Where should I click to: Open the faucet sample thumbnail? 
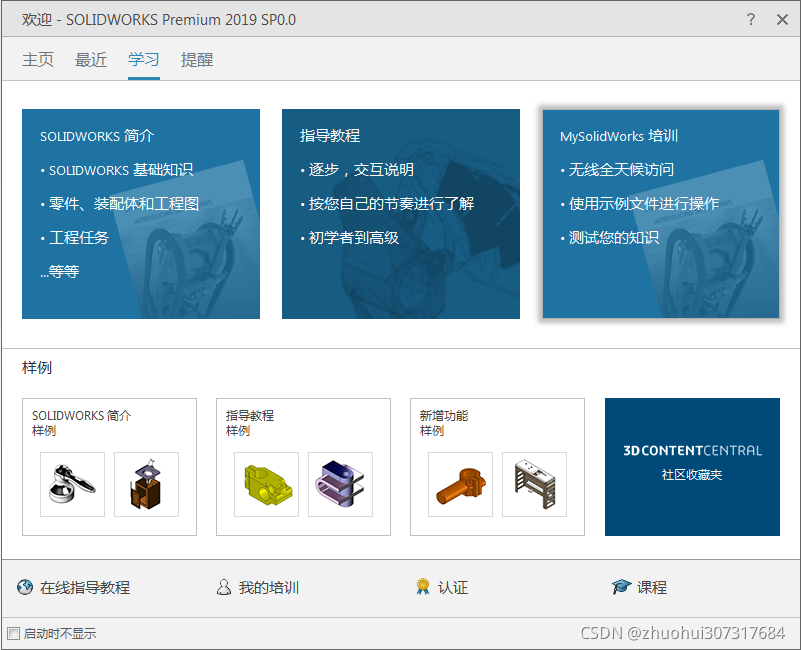click(72, 484)
